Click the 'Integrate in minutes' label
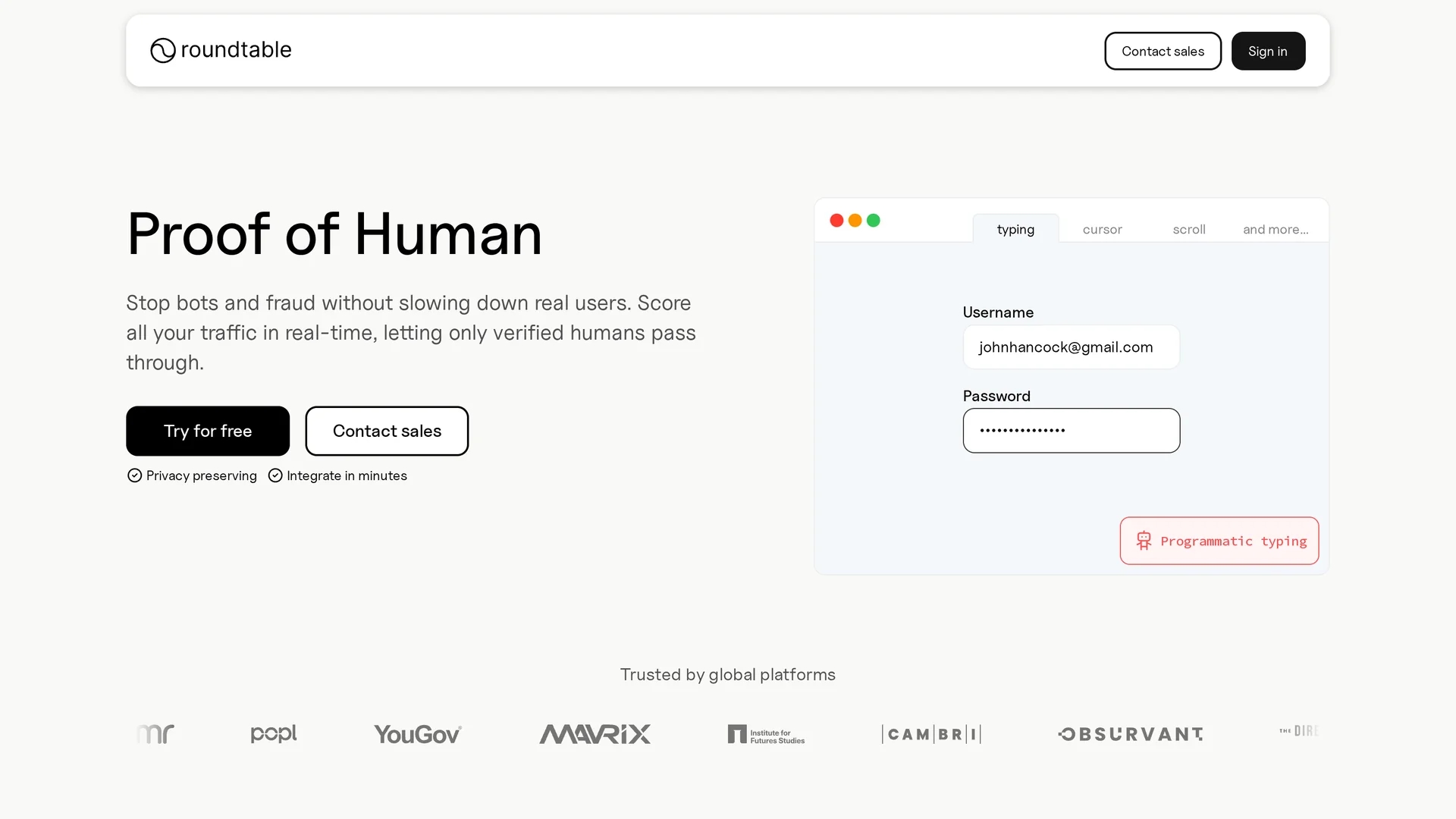 point(347,475)
